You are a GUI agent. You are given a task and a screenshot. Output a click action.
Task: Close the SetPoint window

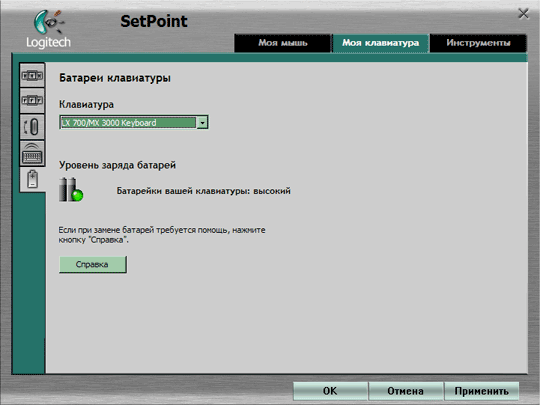(x=523, y=14)
